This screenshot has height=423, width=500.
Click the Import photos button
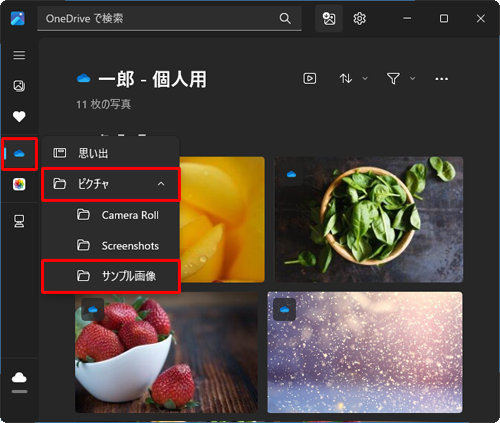pos(329,18)
